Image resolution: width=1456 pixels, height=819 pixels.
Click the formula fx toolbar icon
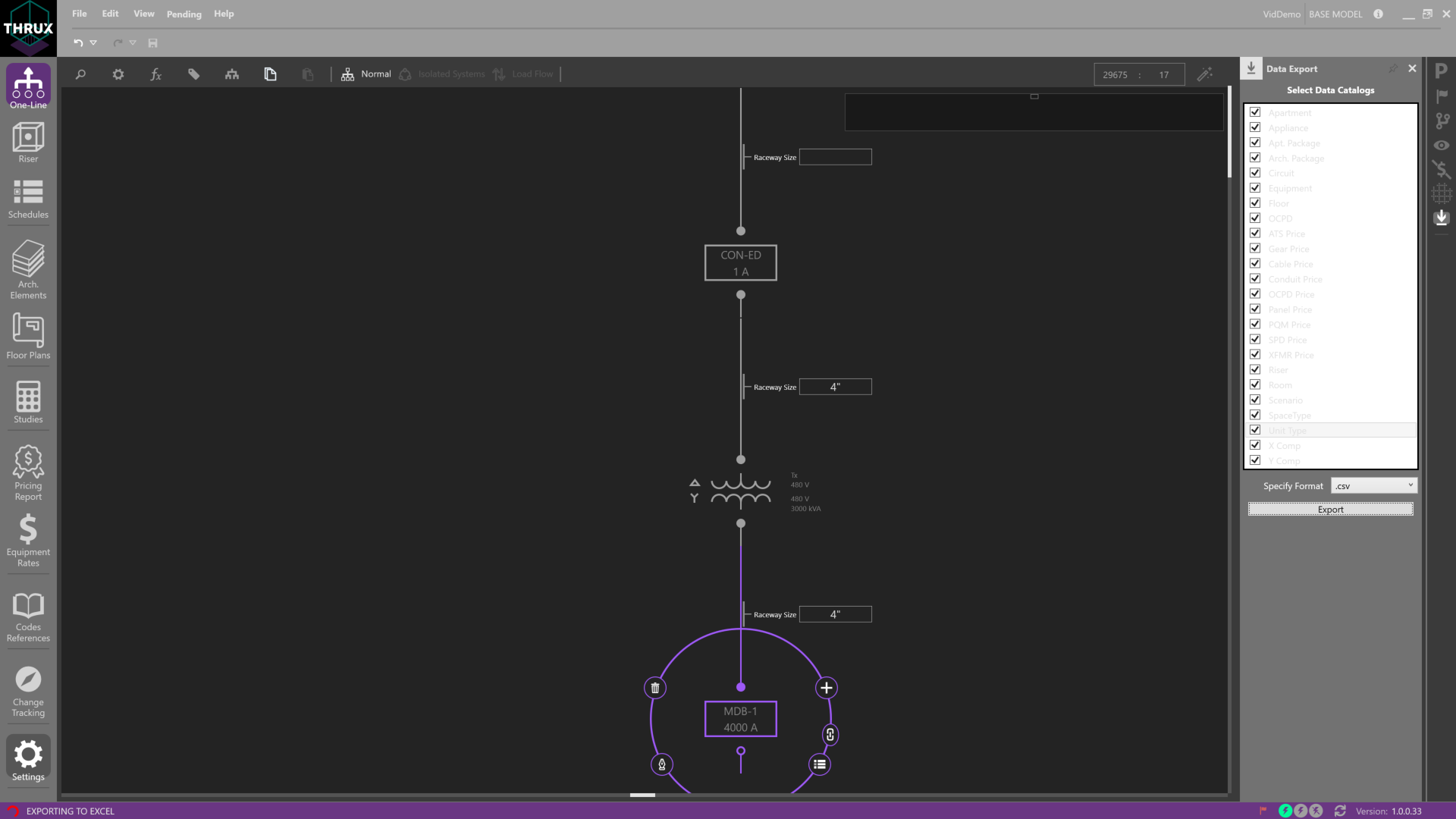coord(155,74)
